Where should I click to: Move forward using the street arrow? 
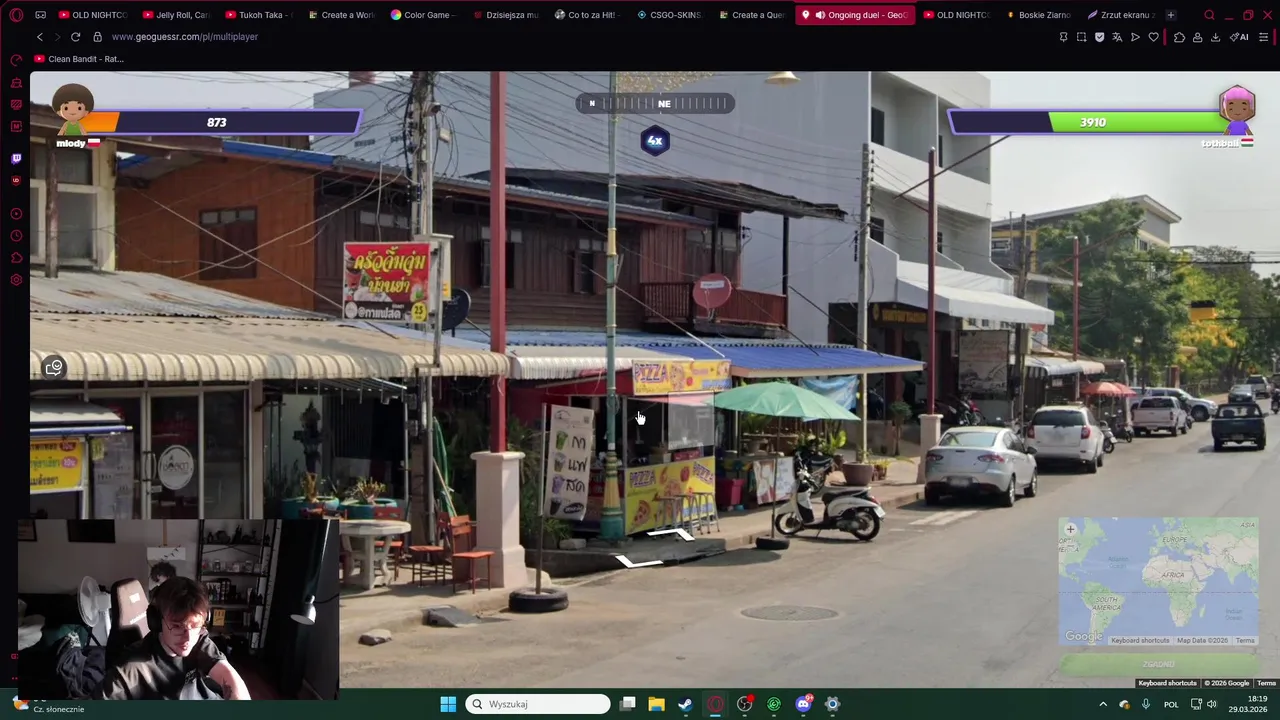pyautogui.click(x=673, y=535)
